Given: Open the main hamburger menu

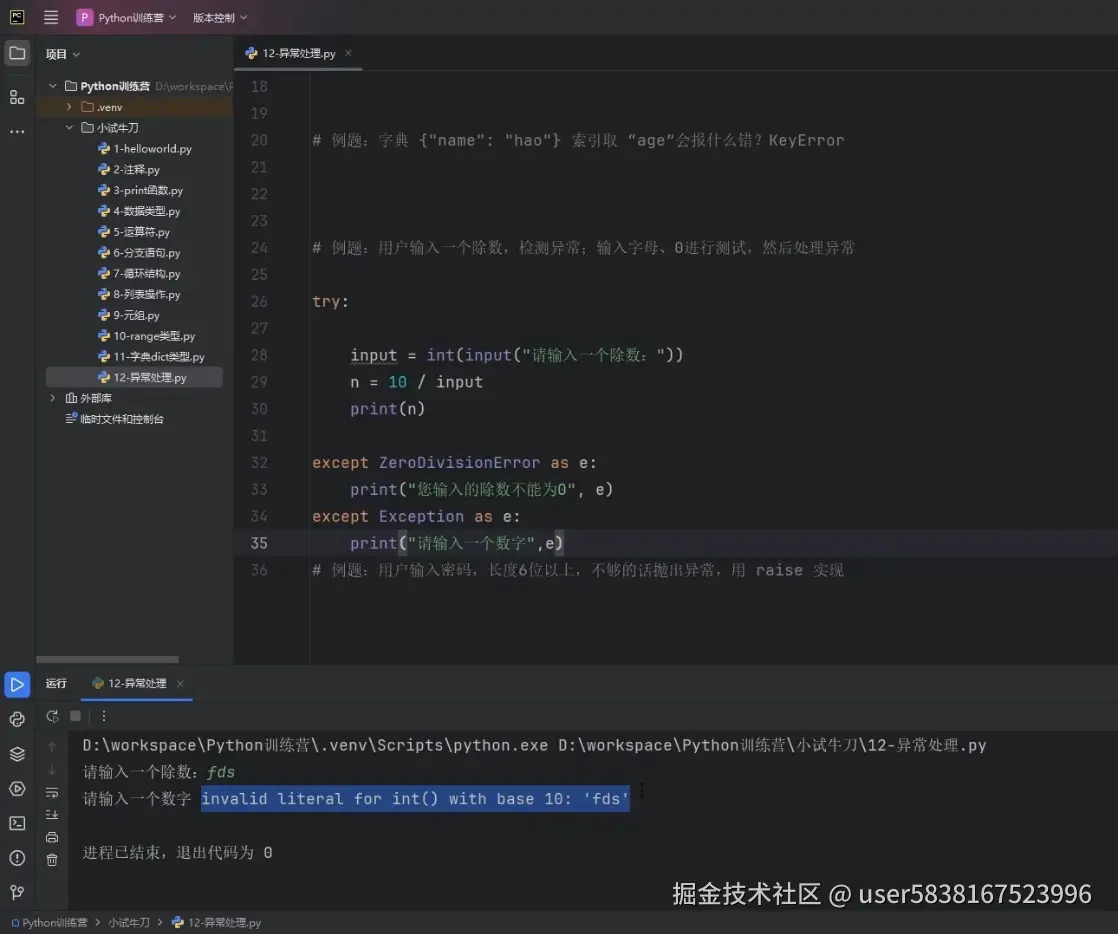Looking at the screenshot, I should tap(51, 17).
